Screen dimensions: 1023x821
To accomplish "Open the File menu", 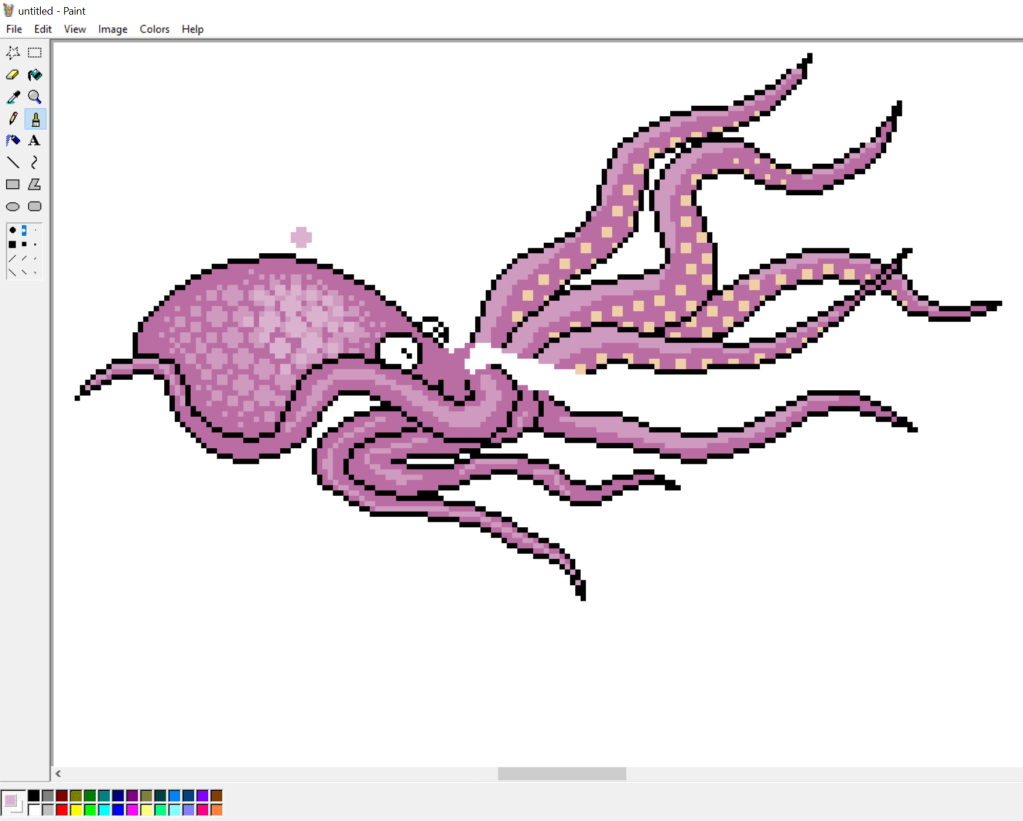I will pos(14,29).
